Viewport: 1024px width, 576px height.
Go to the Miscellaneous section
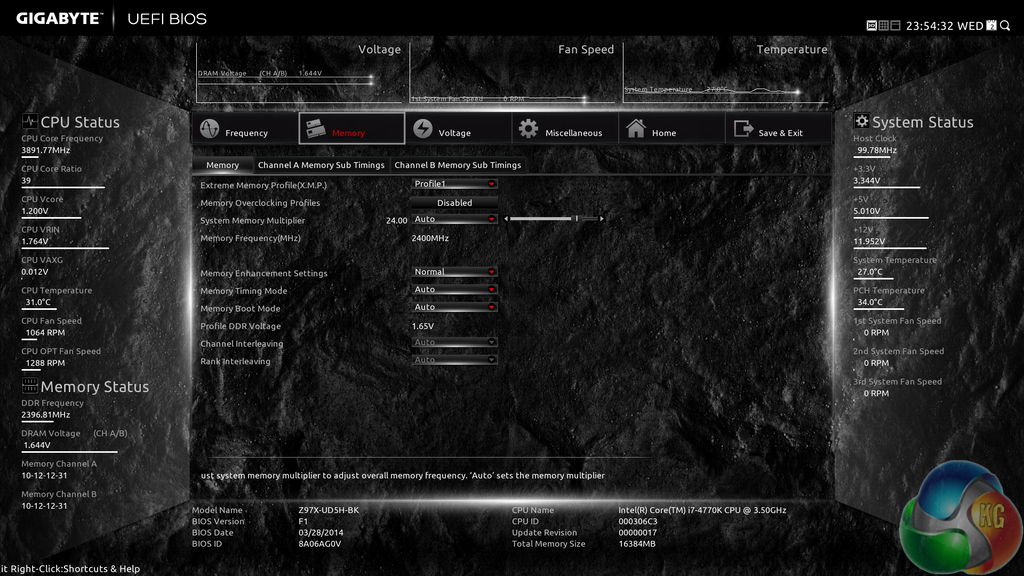click(x=565, y=129)
